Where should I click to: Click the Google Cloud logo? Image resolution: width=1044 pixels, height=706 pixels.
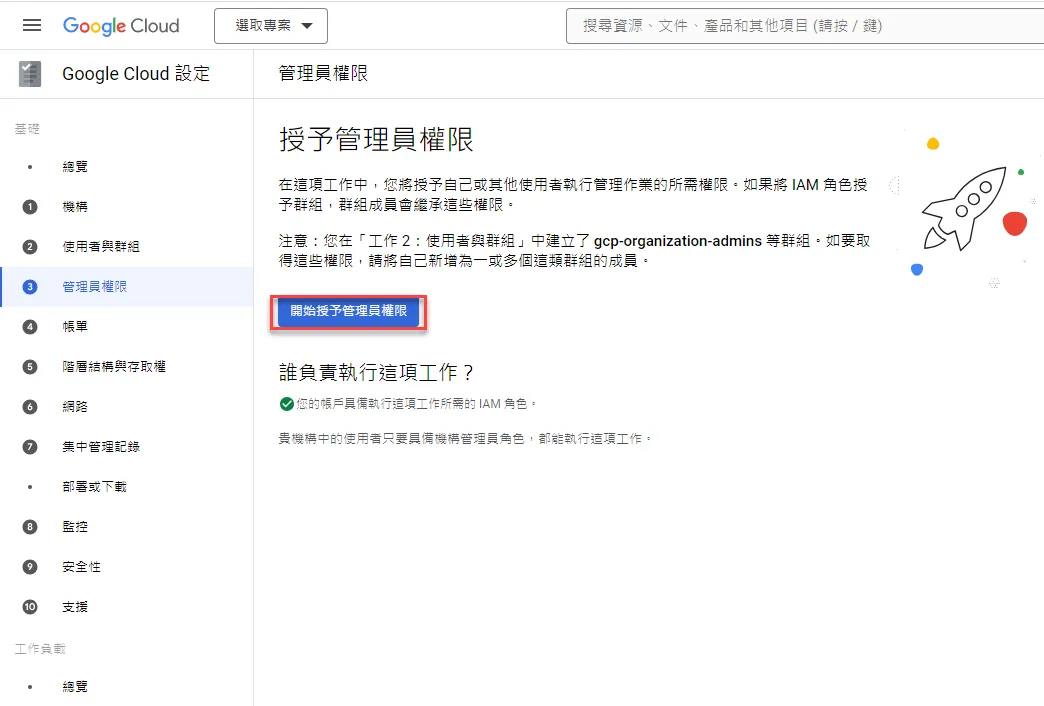[121, 25]
